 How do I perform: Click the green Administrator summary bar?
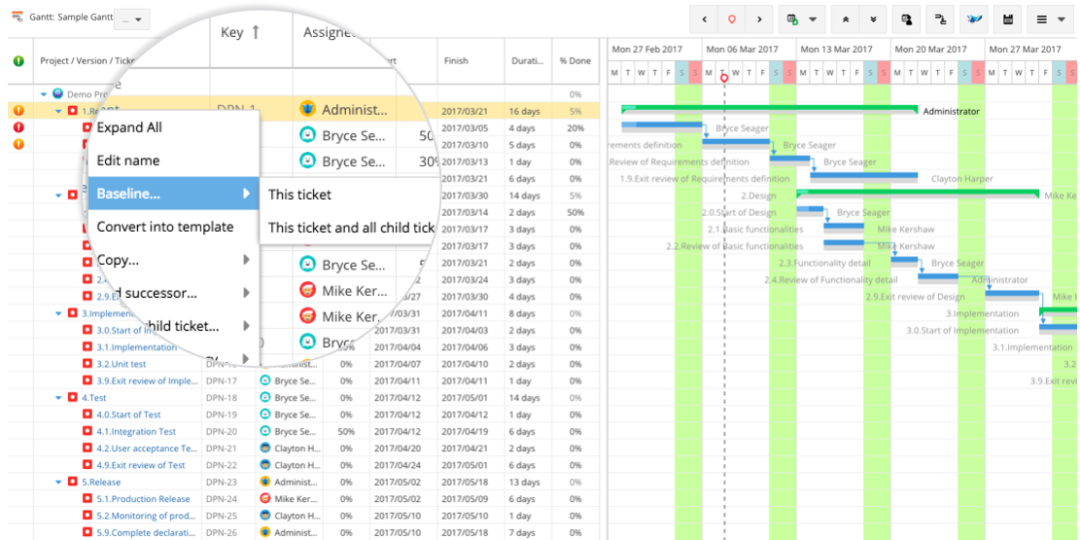tap(769, 109)
